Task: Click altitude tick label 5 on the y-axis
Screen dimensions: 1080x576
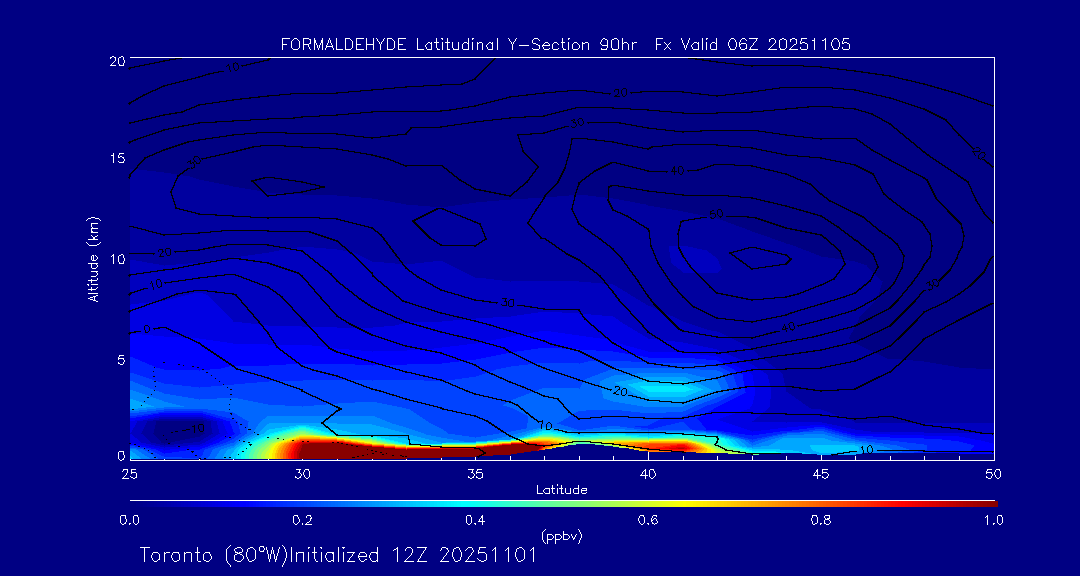Action: tap(119, 358)
